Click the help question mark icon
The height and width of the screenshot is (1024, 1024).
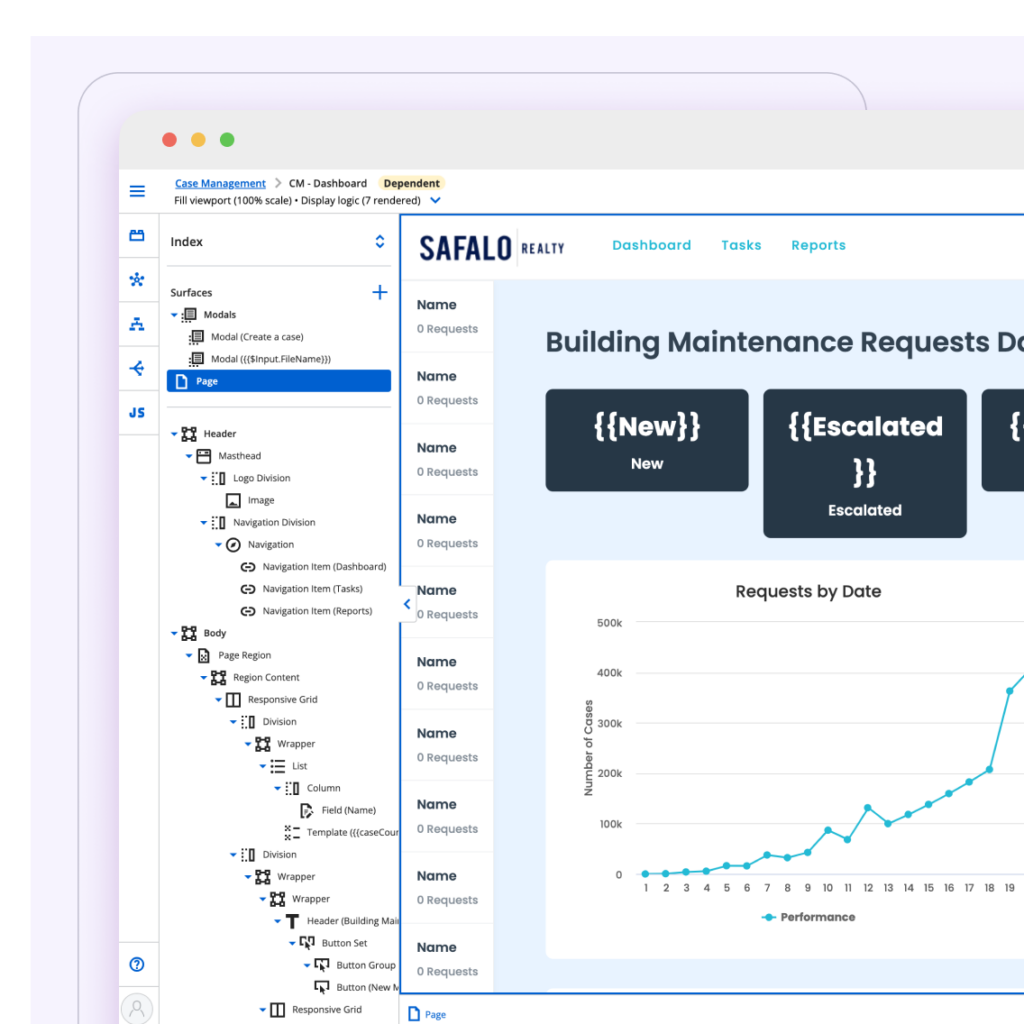(137, 965)
